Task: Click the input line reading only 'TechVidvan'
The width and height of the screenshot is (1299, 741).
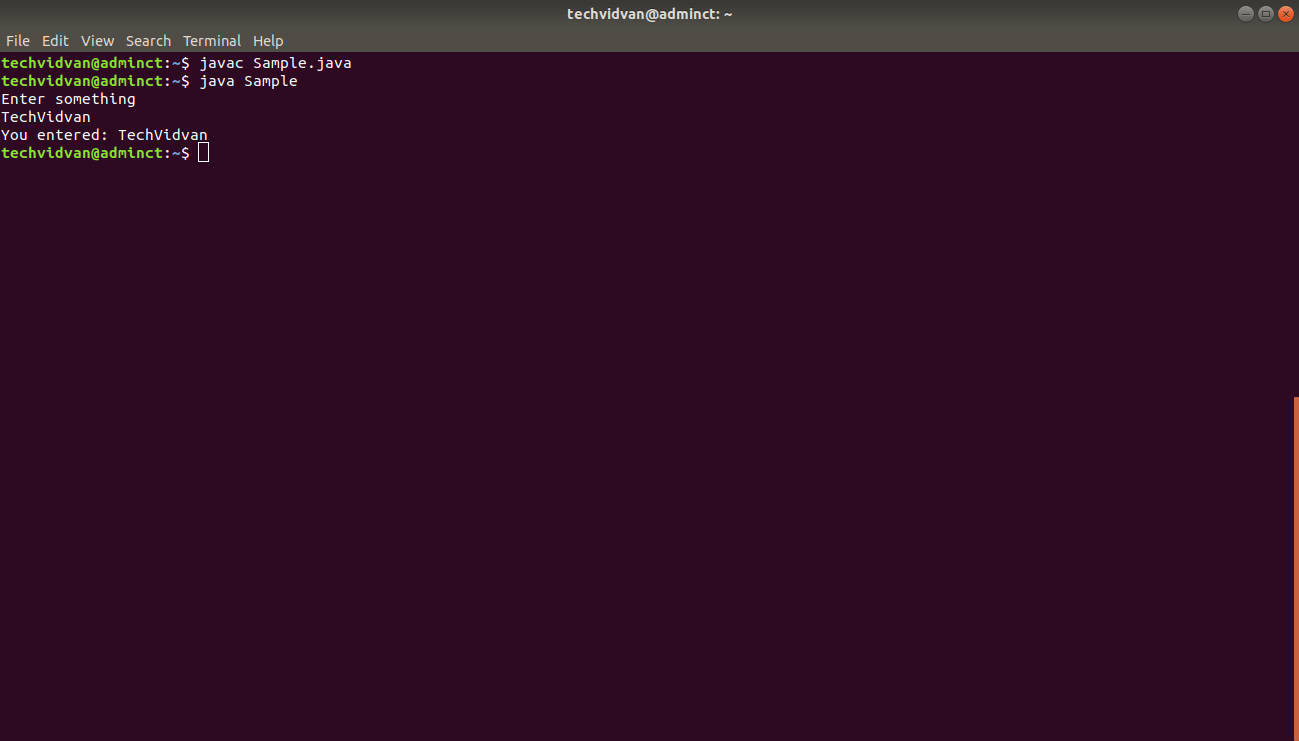Action: [x=46, y=117]
